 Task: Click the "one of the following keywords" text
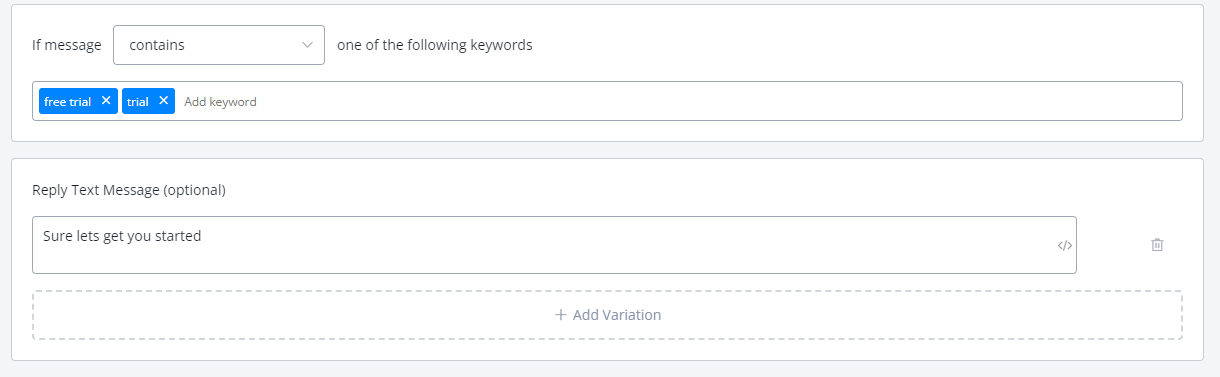pyautogui.click(x=435, y=45)
